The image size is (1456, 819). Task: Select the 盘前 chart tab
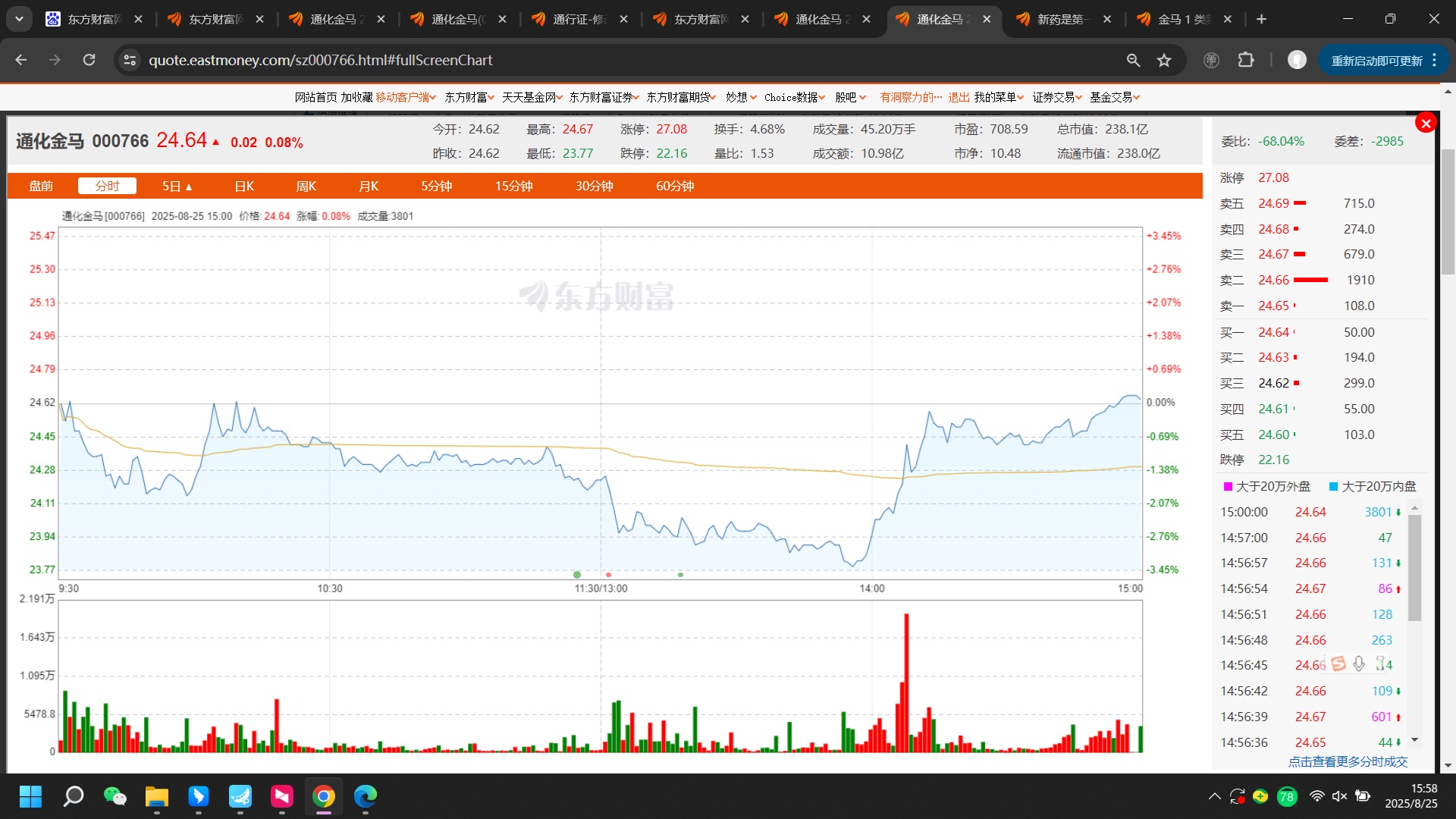pyautogui.click(x=41, y=186)
